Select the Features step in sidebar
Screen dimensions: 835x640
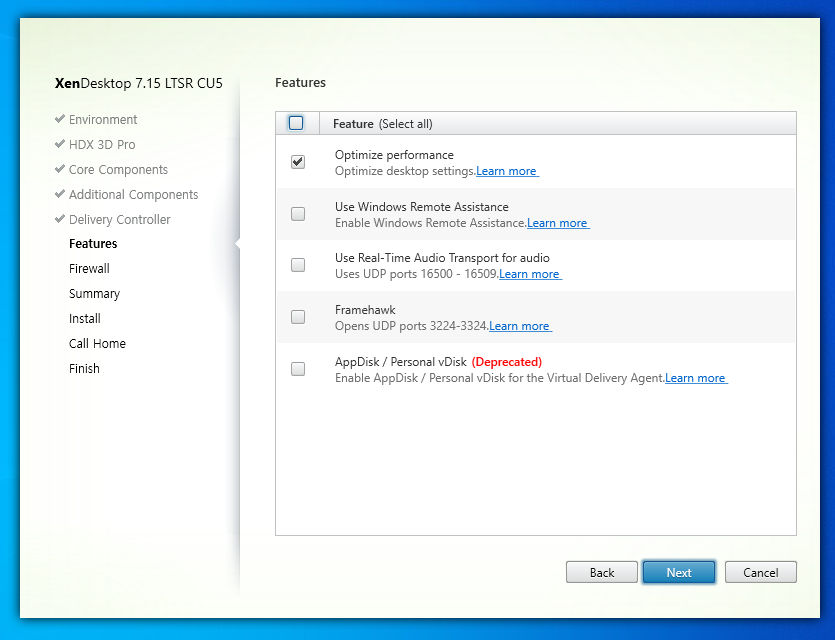point(93,243)
